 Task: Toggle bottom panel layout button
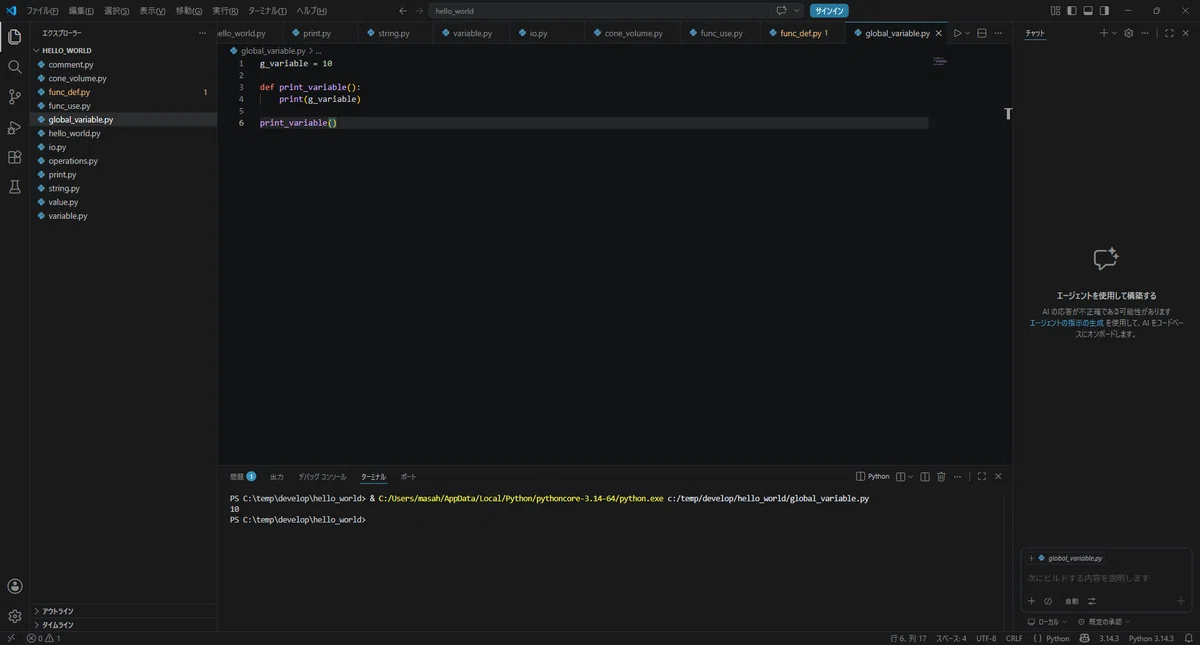pos(1088,11)
